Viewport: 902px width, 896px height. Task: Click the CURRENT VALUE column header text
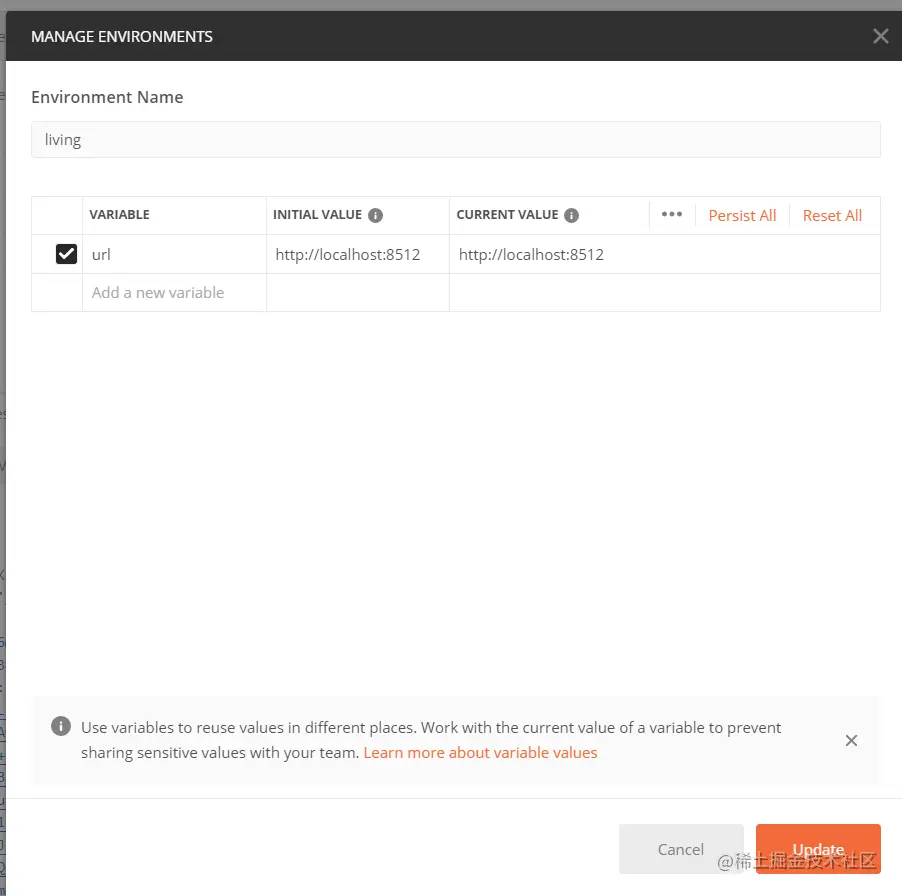click(x=507, y=215)
